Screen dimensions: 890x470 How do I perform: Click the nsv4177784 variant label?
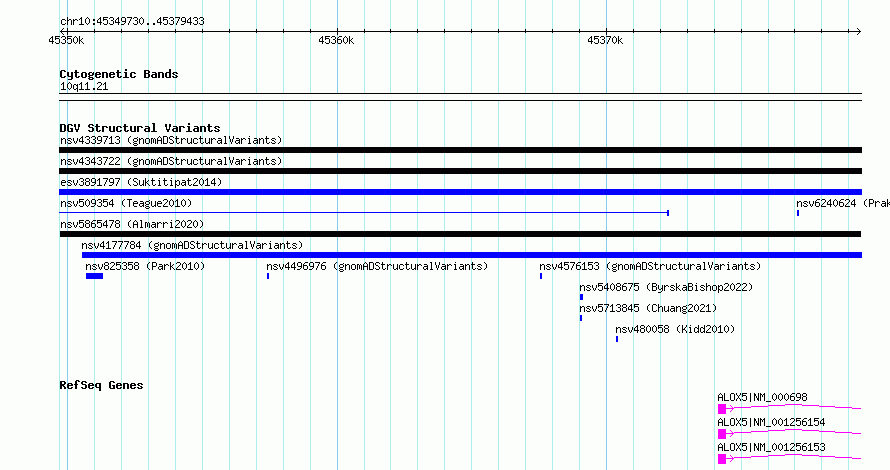192,245
